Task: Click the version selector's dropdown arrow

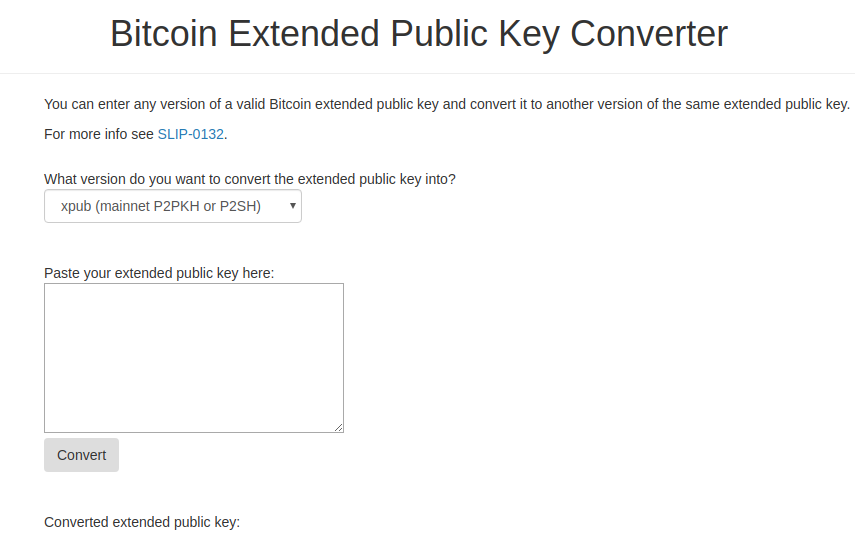Action: click(292, 206)
